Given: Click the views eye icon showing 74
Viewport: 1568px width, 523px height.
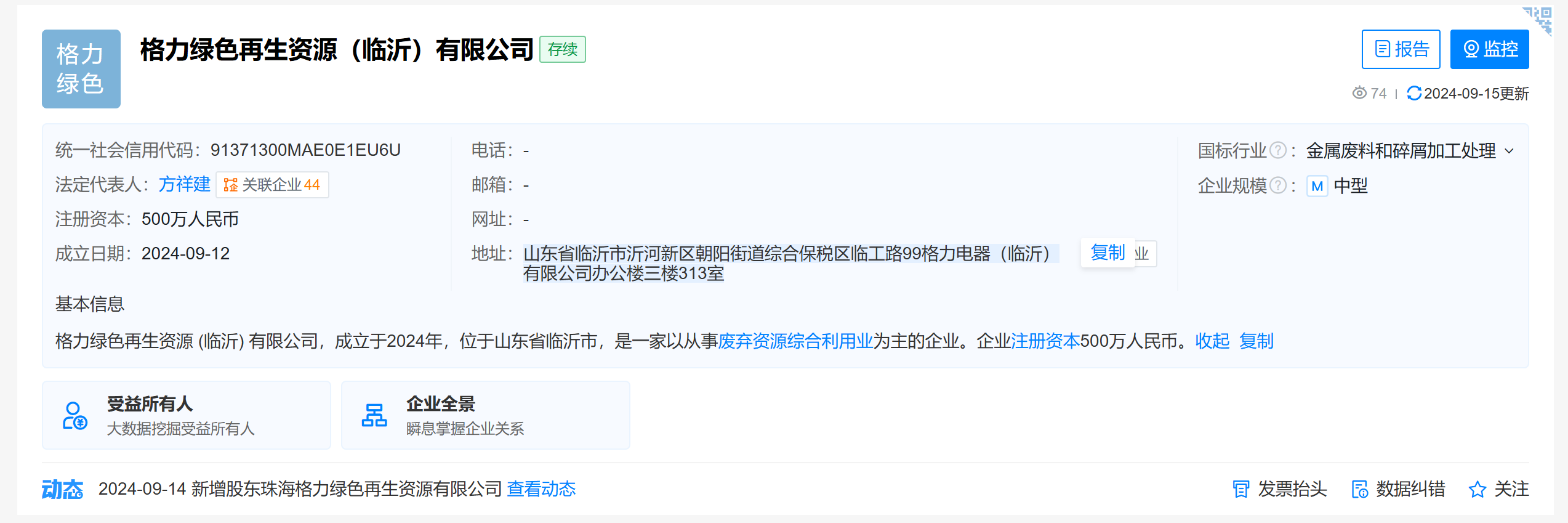Looking at the screenshot, I should point(1359,94).
